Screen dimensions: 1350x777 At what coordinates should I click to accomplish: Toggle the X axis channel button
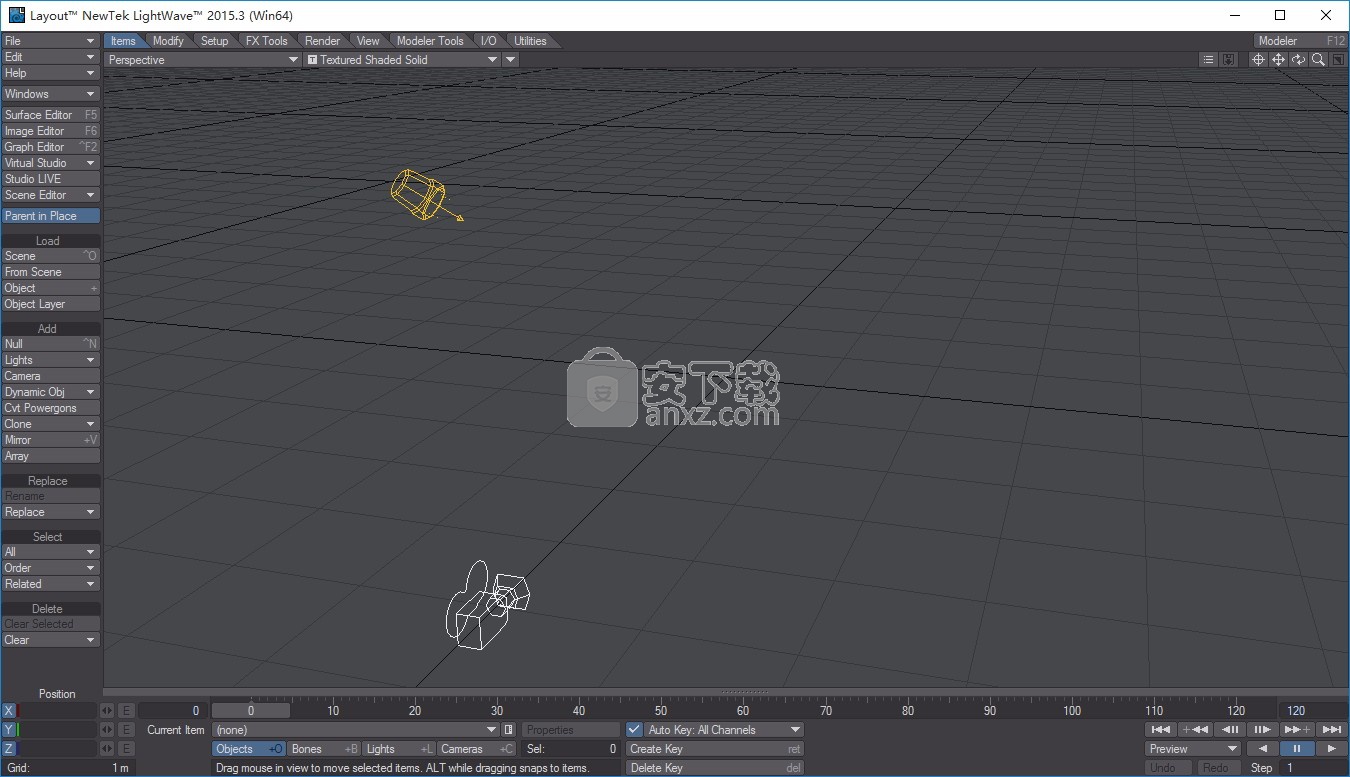(9, 710)
